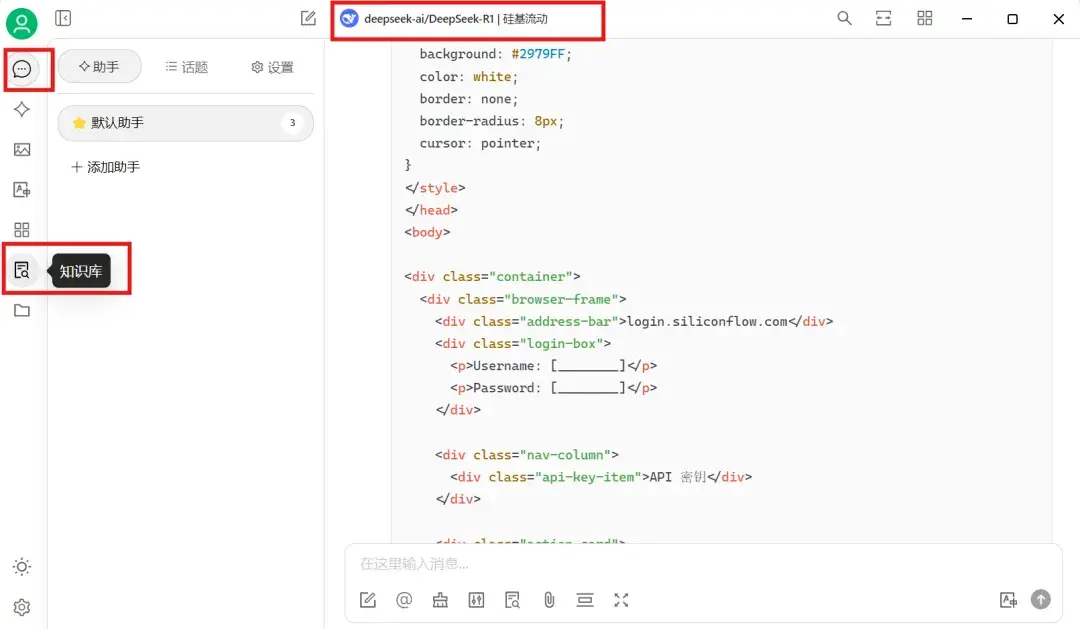Select the 默认助手 assistant
This screenshot has height=629, width=1080.
(x=185, y=123)
